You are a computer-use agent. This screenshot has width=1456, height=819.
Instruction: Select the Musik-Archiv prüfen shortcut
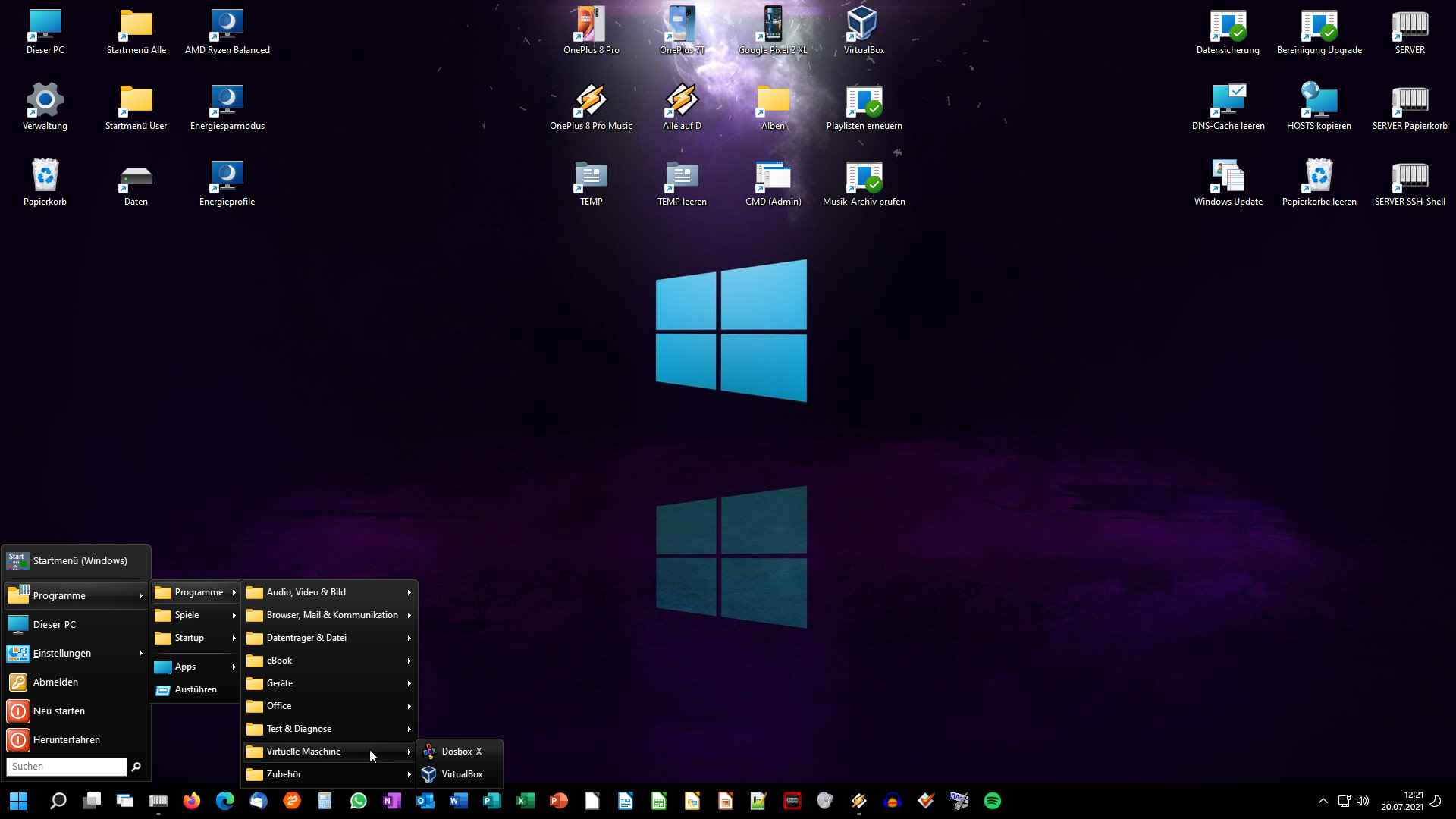pos(864,184)
